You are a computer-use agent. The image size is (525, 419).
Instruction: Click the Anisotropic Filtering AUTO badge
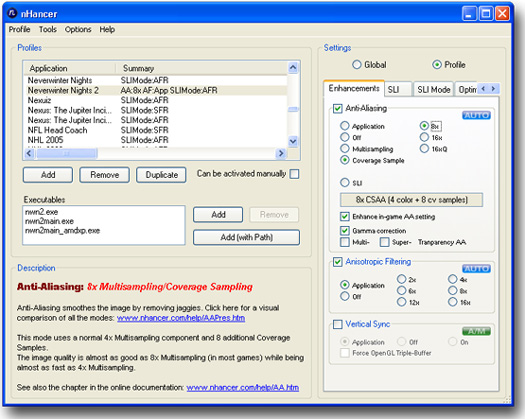[476, 269]
